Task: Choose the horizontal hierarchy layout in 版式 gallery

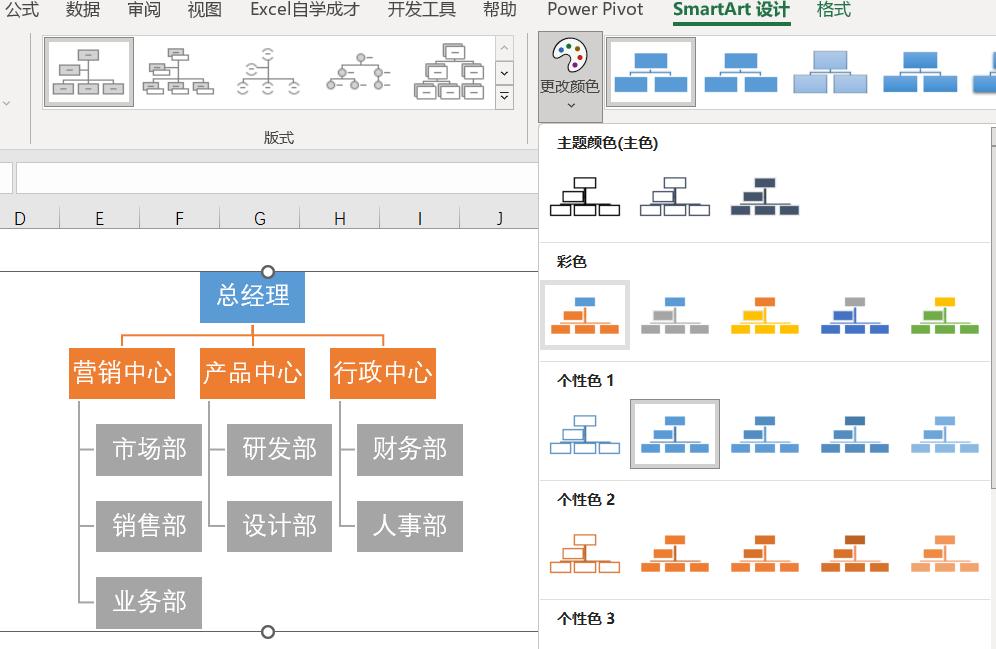Action: pos(358,71)
